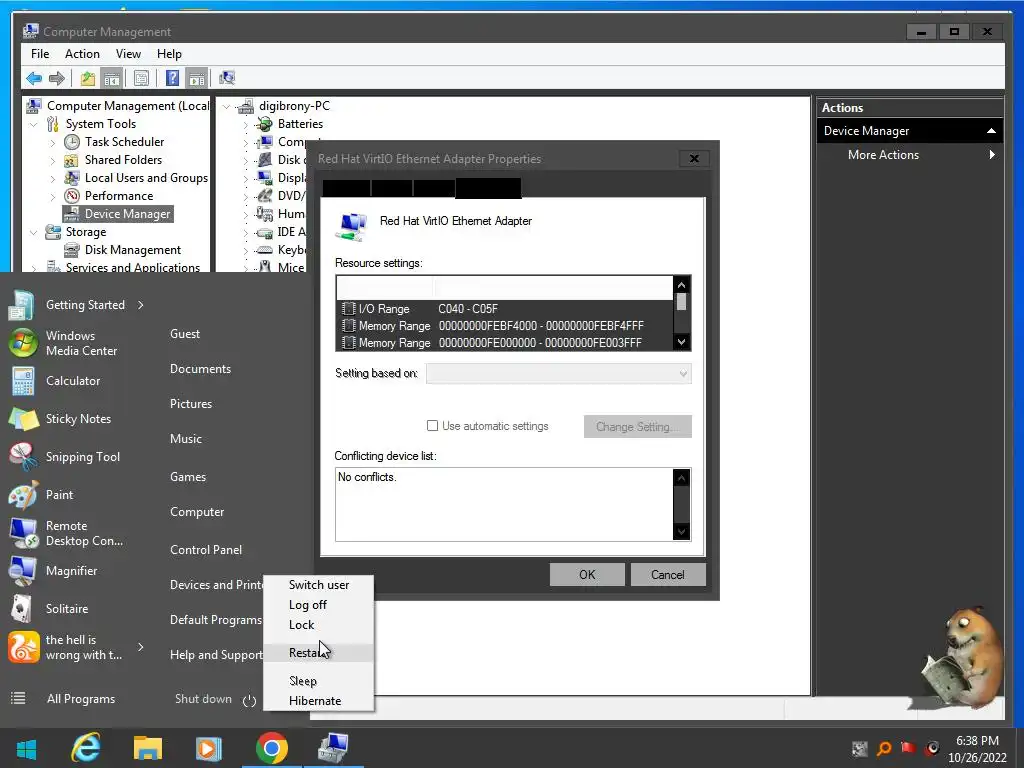The image size is (1024, 768).
Task: Open the Action menu
Action: [82, 54]
